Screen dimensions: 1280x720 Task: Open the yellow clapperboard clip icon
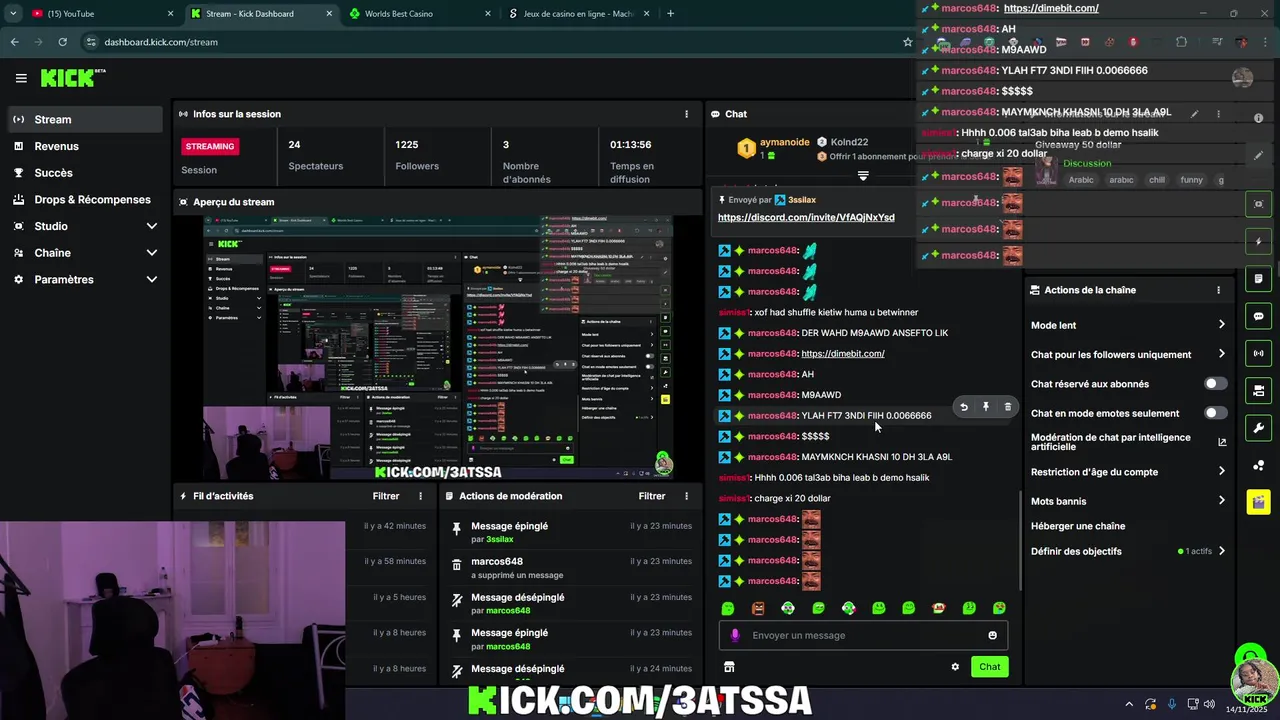click(1258, 500)
